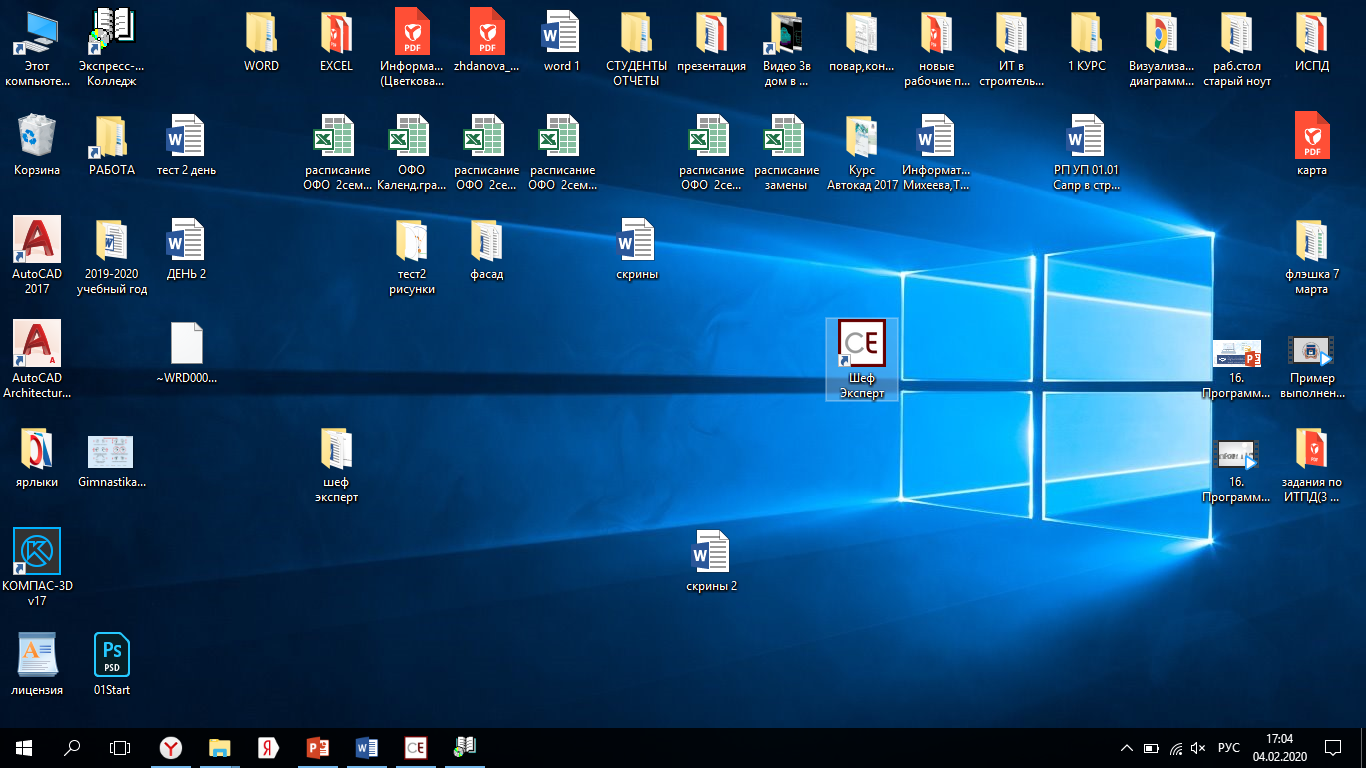1366x768 pixels.
Task: Select the карта PDF file
Action: [1312, 146]
